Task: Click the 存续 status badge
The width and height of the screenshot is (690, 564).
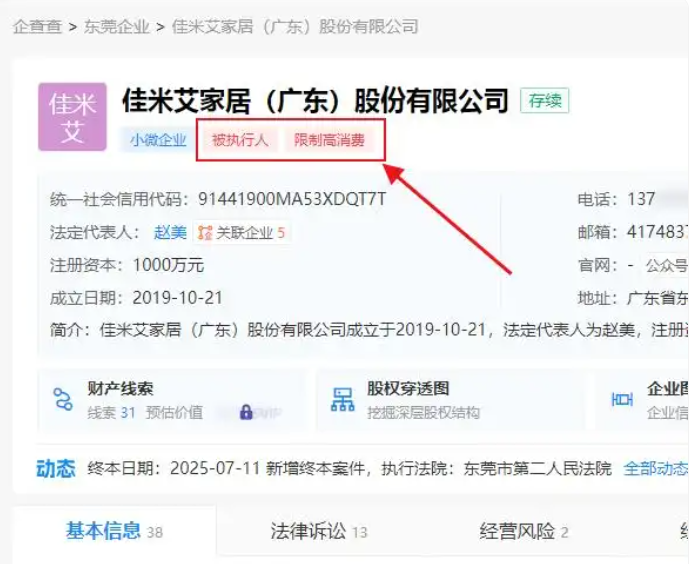Action: (x=545, y=100)
